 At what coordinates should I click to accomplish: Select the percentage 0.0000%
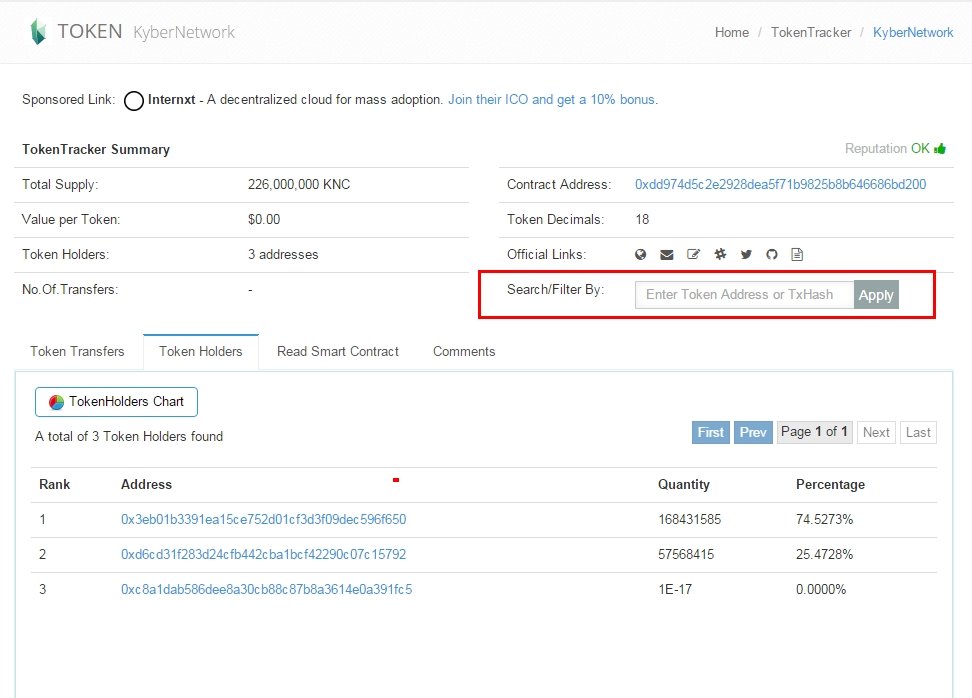(821, 589)
